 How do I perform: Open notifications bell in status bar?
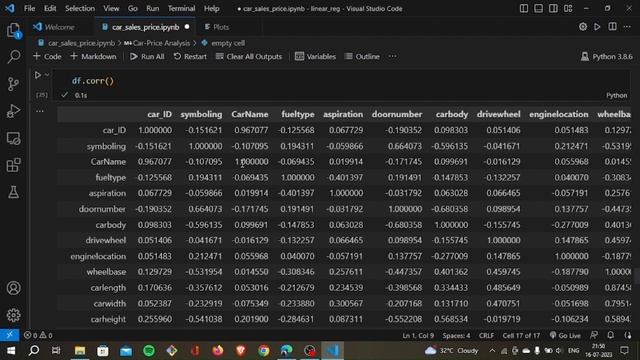click(x=611, y=335)
